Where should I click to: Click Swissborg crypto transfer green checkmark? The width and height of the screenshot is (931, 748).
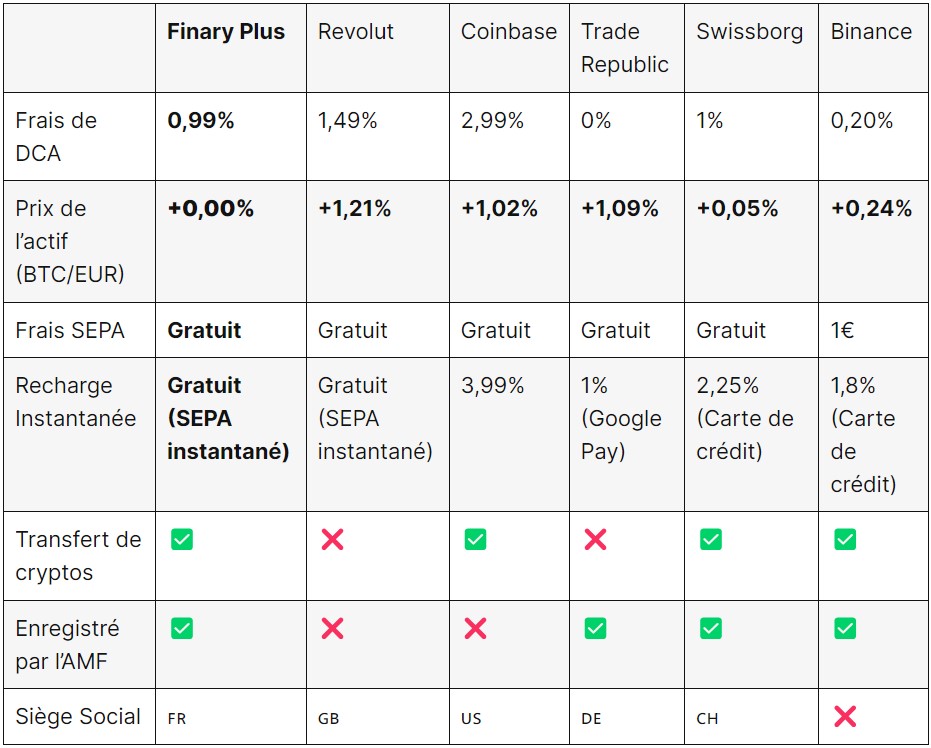pyautogui.click(x=711, y=540)
